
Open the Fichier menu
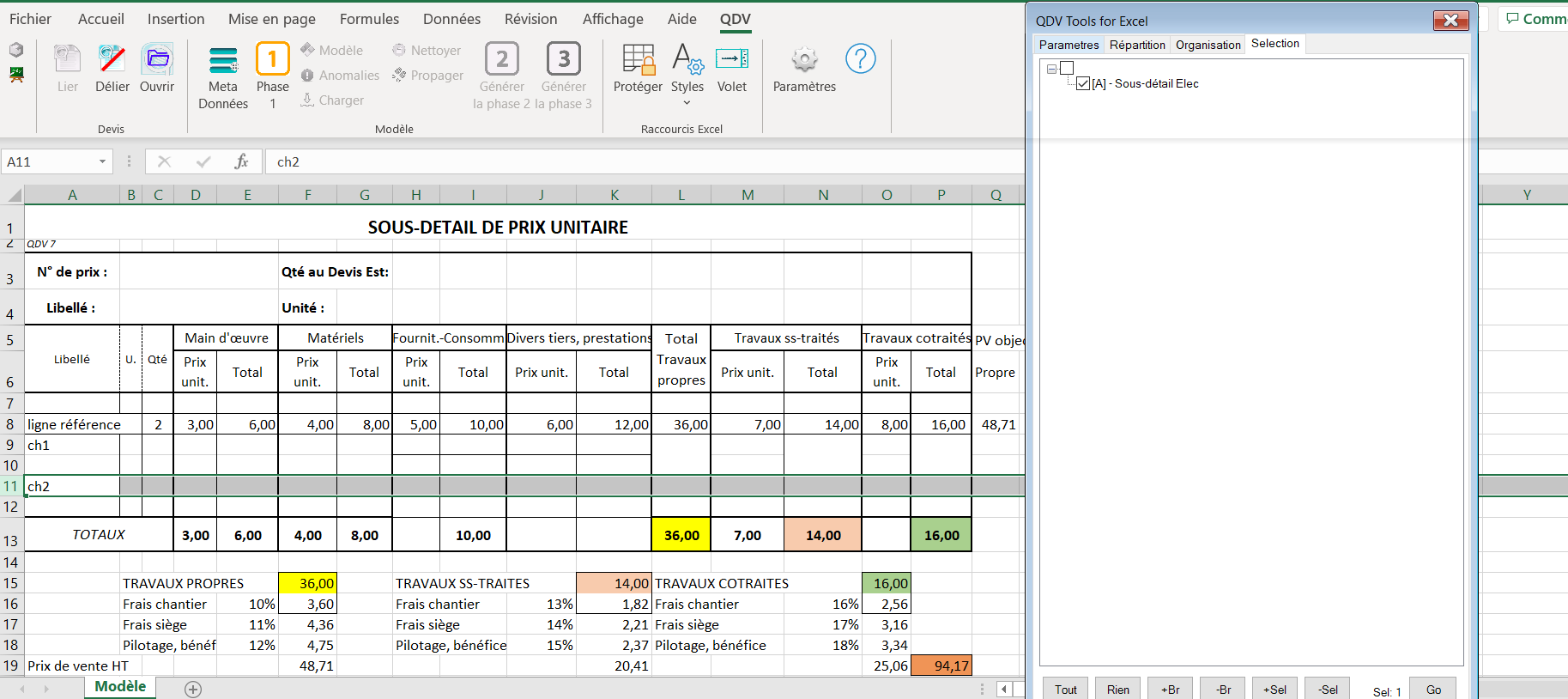[x=30, y=19]
